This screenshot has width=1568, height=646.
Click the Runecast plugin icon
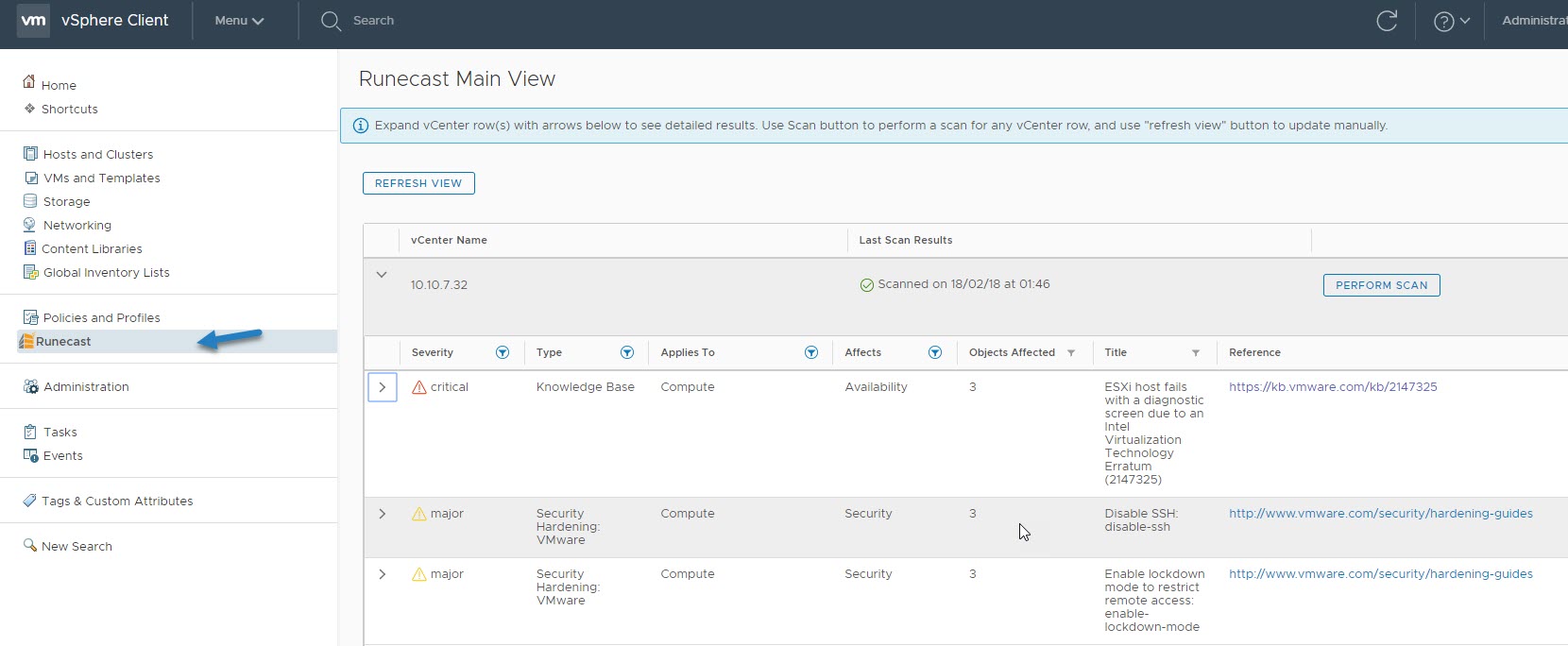point(26,341)
